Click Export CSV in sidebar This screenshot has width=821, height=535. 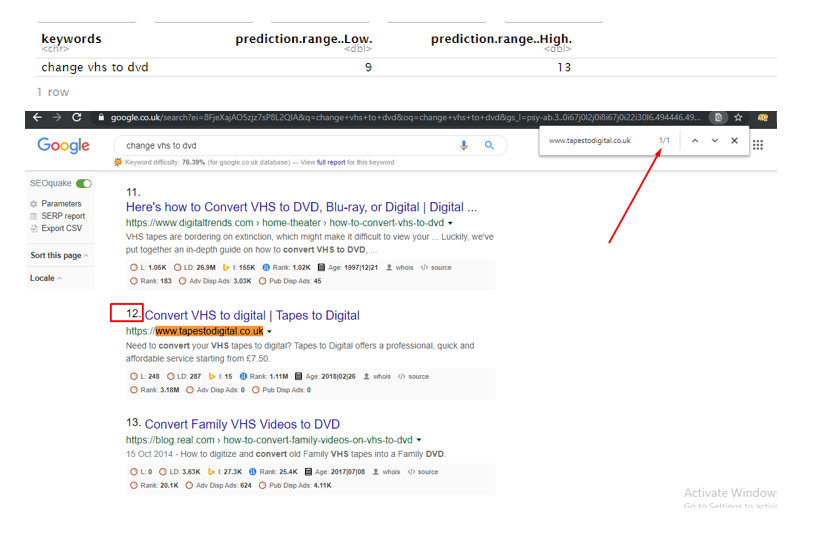coord(62,228)
